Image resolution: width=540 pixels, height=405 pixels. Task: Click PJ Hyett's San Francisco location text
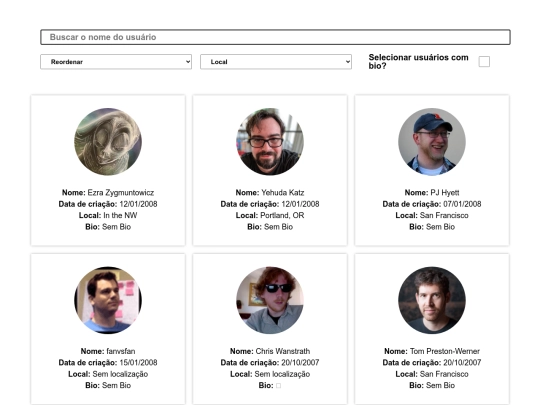tap(444, 215)
